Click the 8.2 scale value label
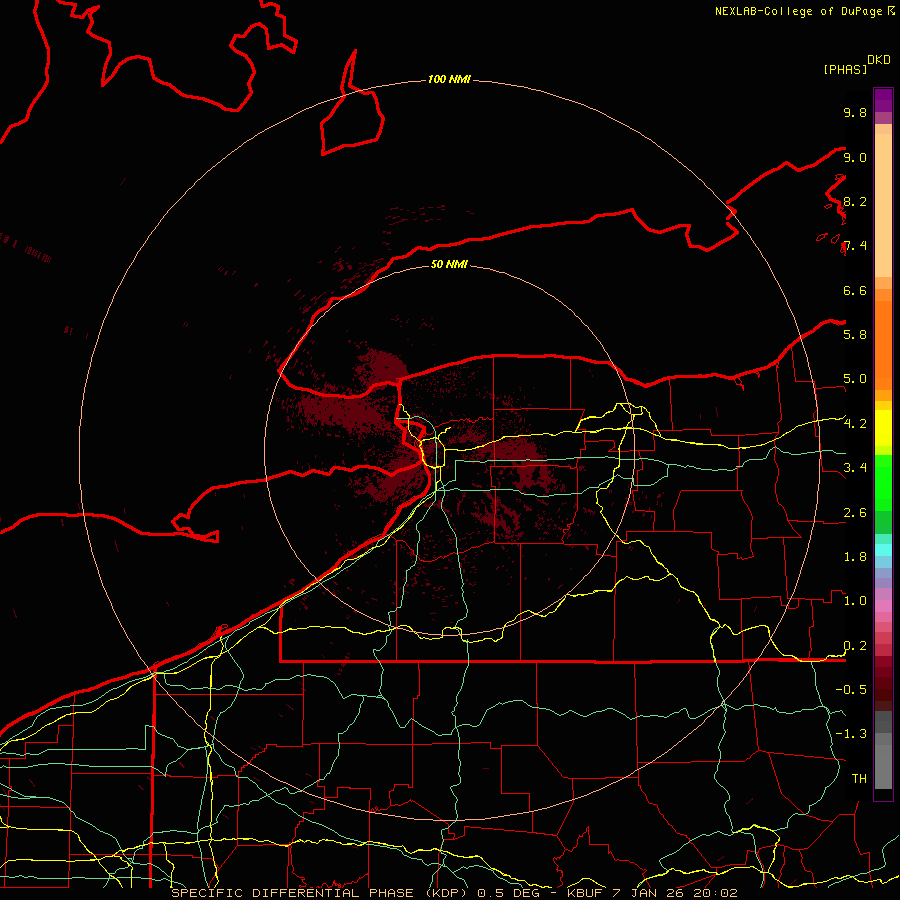This screenshot has height=900, width=900. [x=855, y=201]
